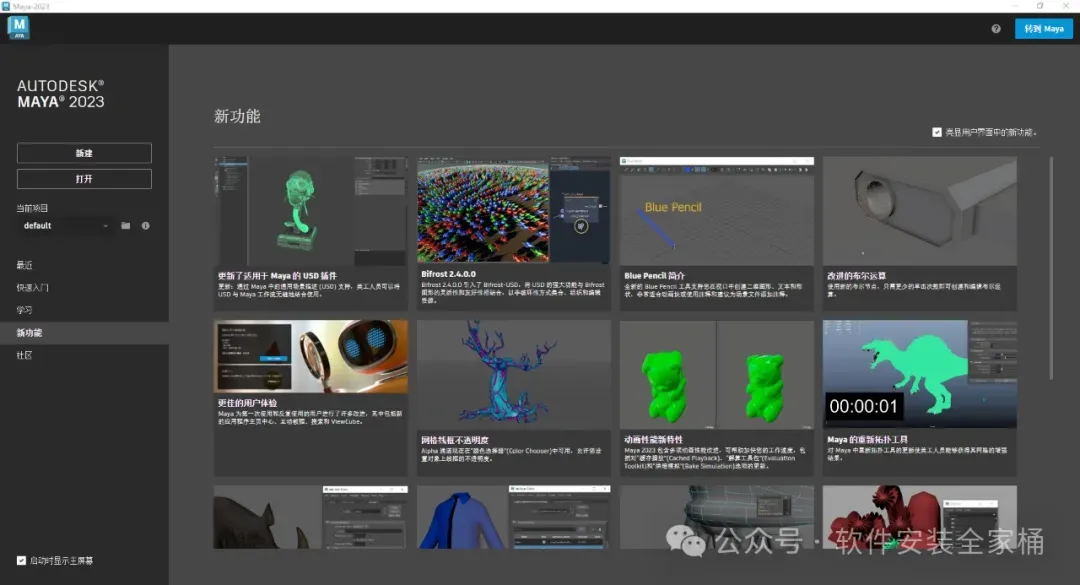
Task: Click the Bifrost 2.4.0.0 title text
Action: [448, 274]
